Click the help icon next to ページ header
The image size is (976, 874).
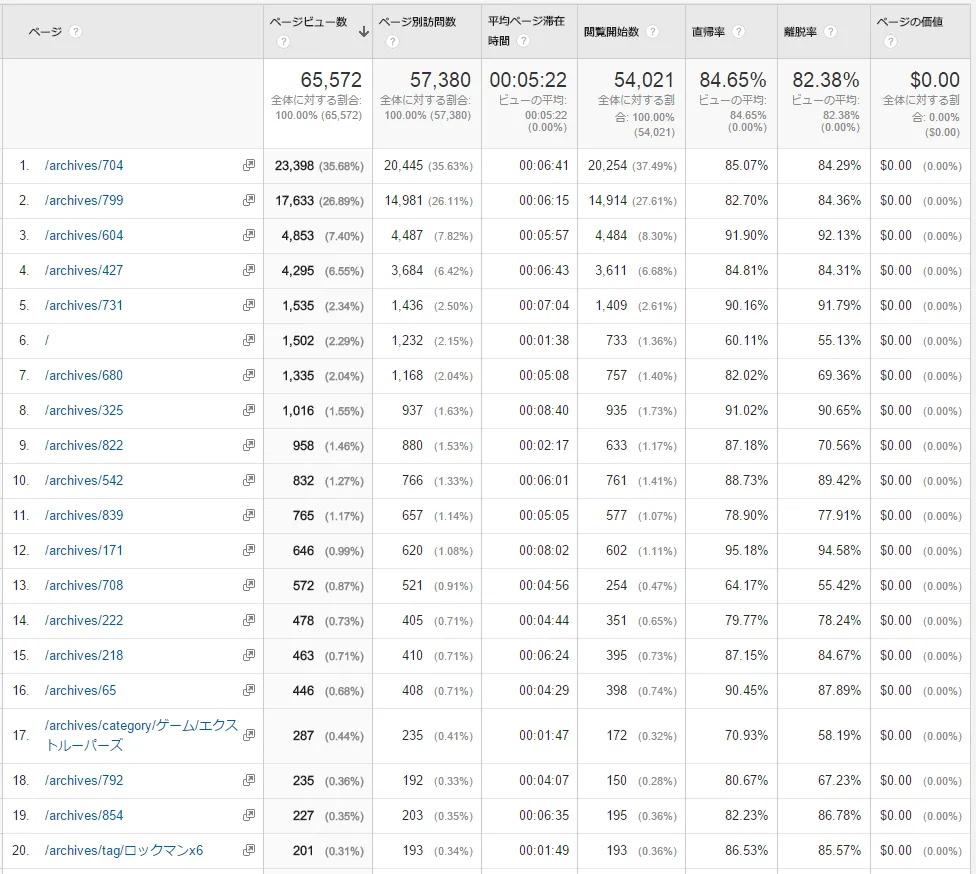76,31
